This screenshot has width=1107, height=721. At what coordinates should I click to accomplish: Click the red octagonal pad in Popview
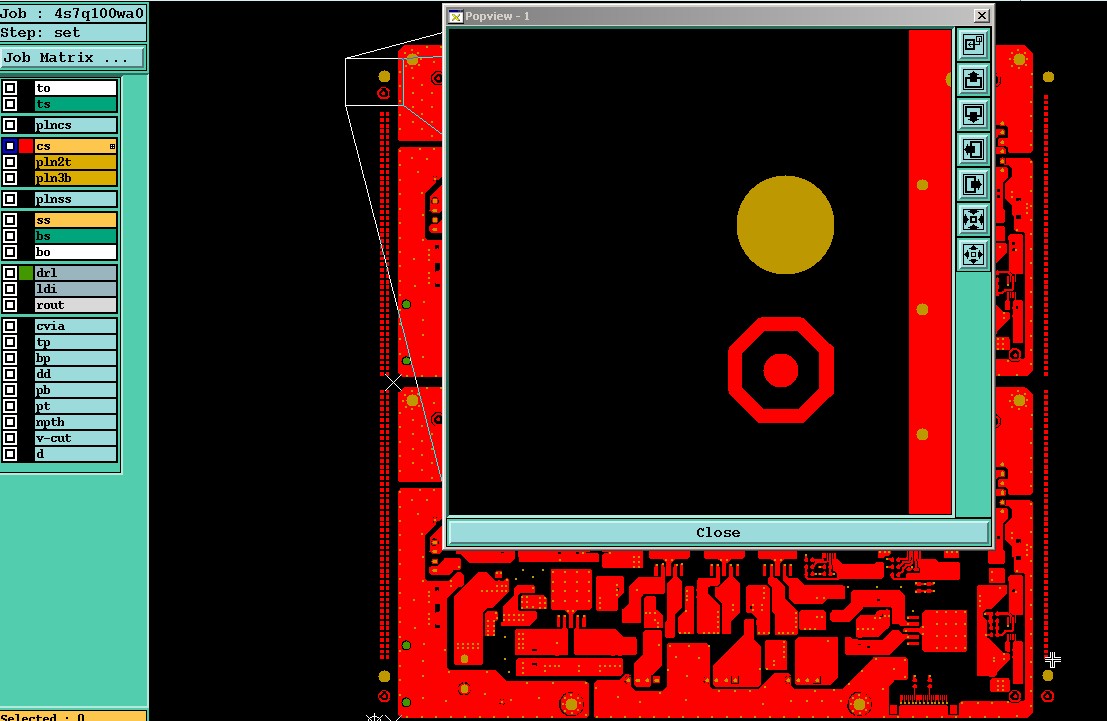click(x=781, y=370)
